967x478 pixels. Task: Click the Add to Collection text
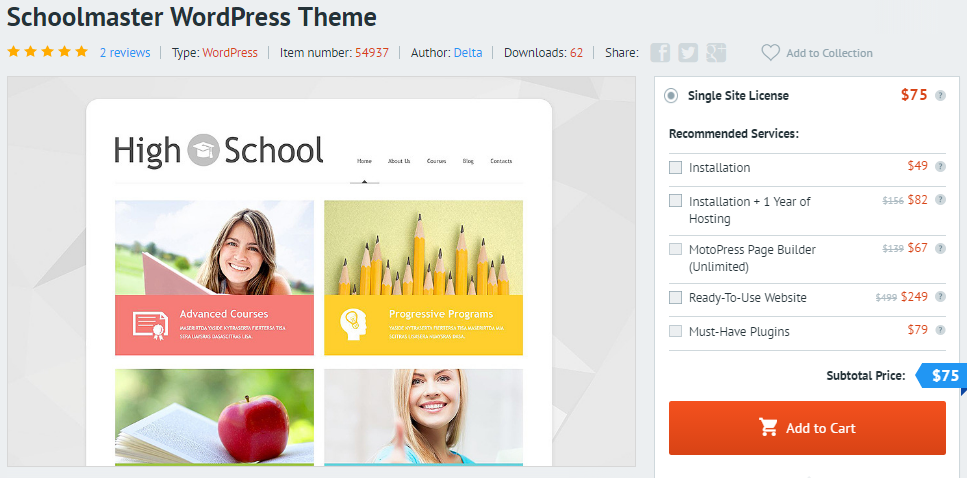[829, 53]
